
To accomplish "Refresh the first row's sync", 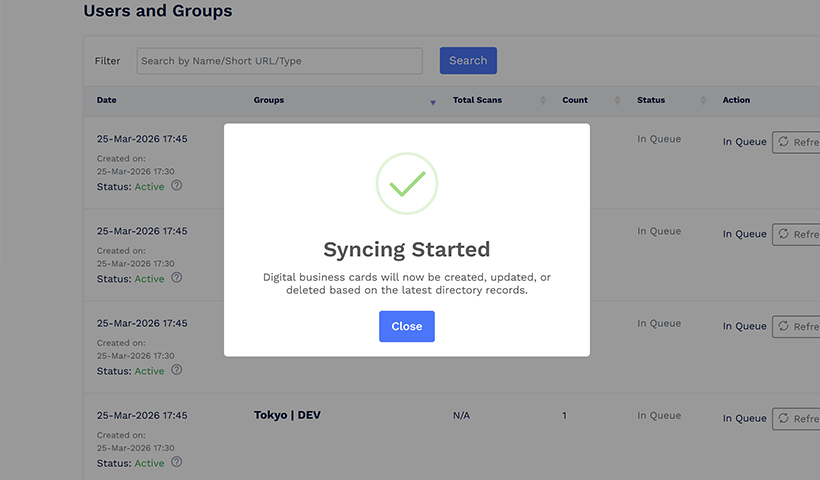I will [x=796, y=142].
